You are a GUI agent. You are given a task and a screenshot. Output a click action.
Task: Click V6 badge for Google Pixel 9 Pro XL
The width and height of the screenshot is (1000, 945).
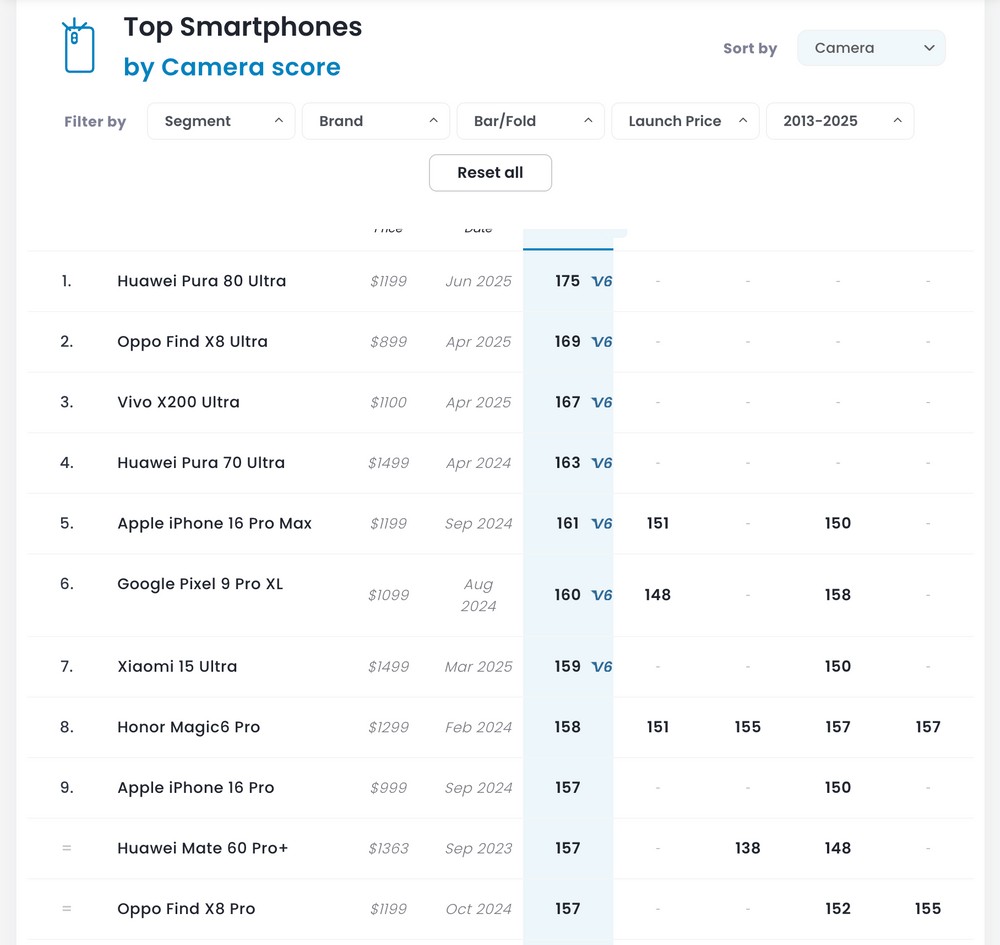point(601,595)
